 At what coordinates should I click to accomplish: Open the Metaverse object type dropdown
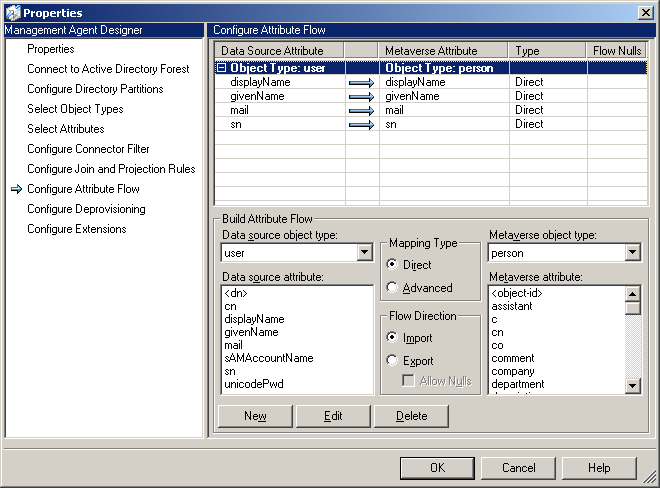coord(632,253)
